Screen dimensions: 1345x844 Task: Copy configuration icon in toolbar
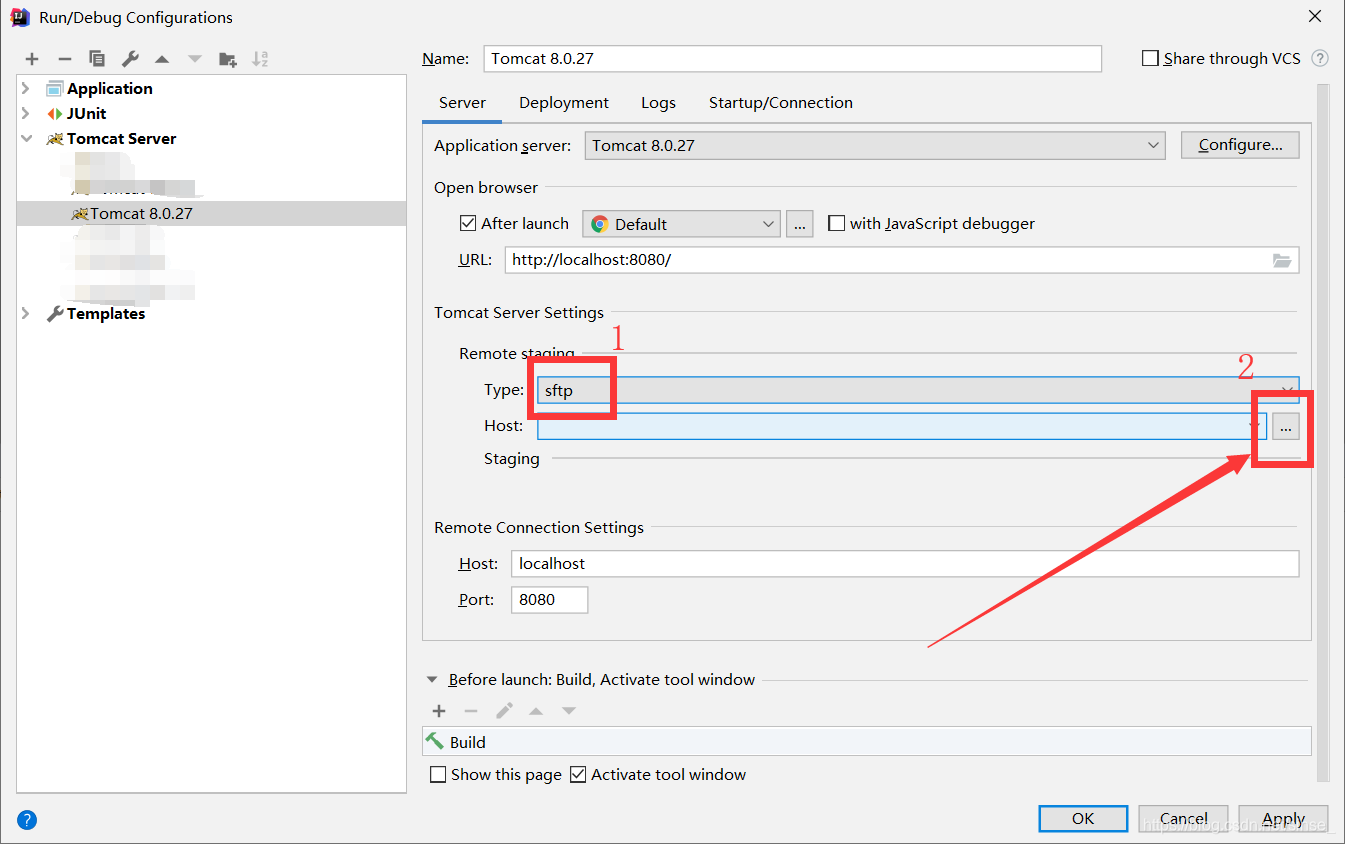click(97, 59)
